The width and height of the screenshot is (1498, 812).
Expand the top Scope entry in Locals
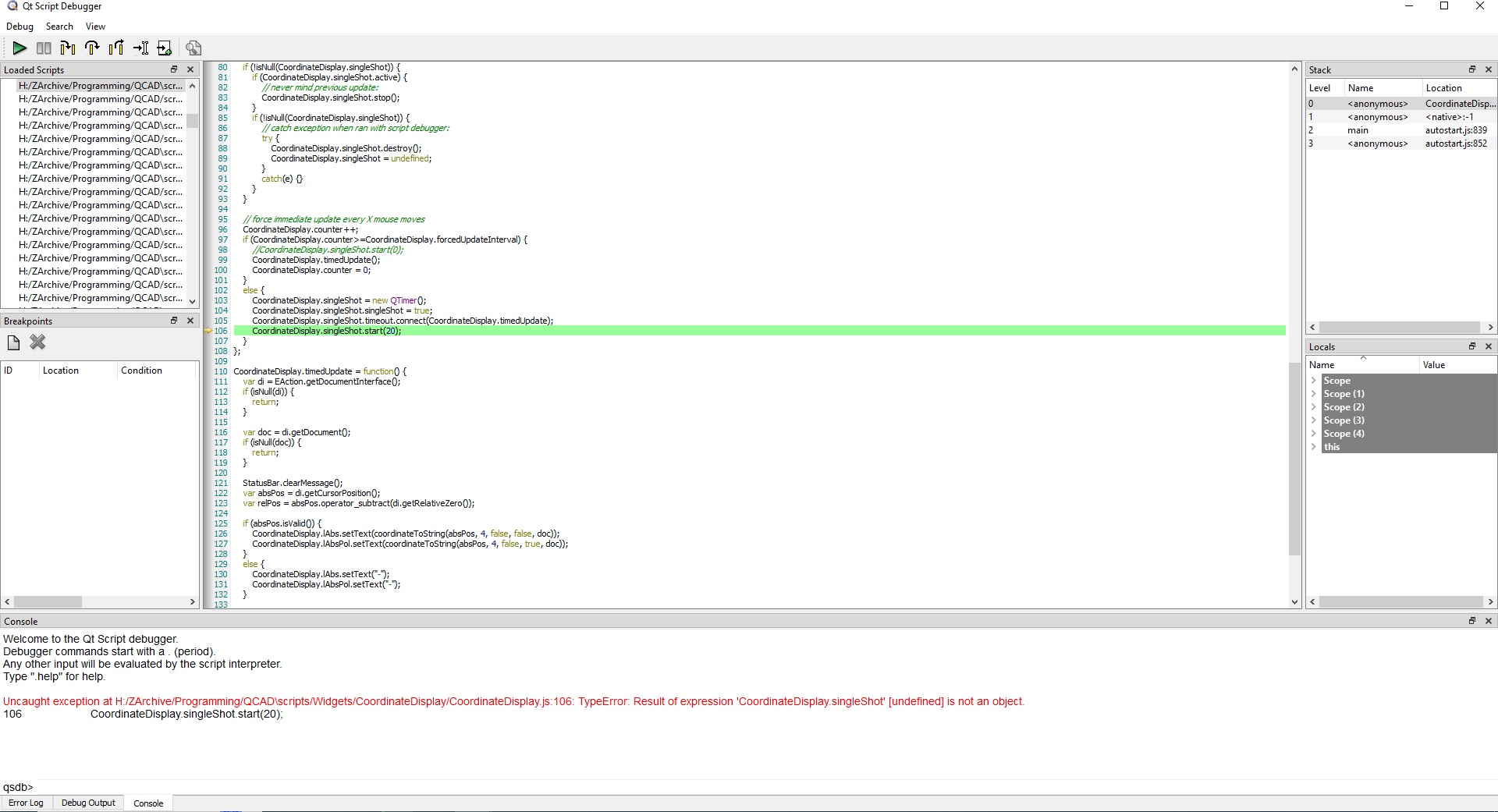click(x=1314, y=381)
